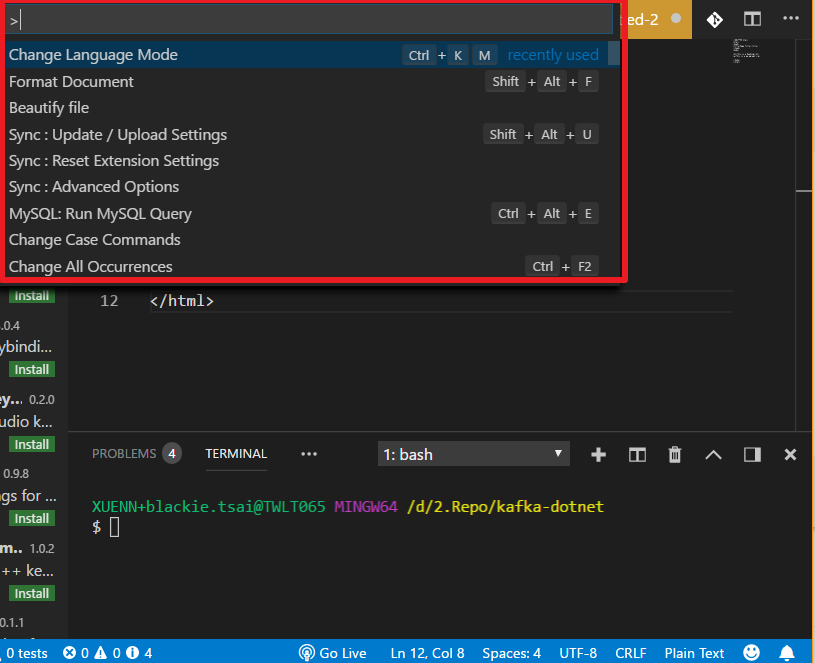Open the editor more actions ellipsis
815x663 pixels.
pos(791,19)
